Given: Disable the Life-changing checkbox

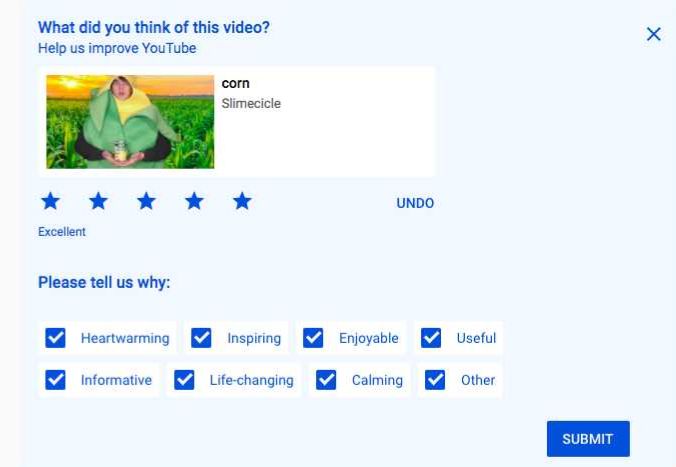Looking at the screenshot, I should pyautogui.click(x=184, y=380).
